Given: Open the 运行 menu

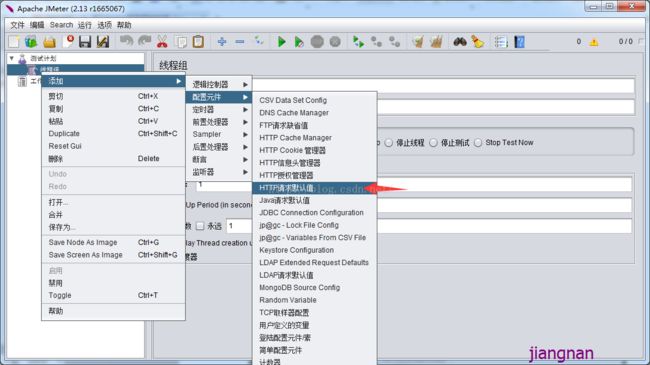Looking at the screenshot, I should point(85,25).
